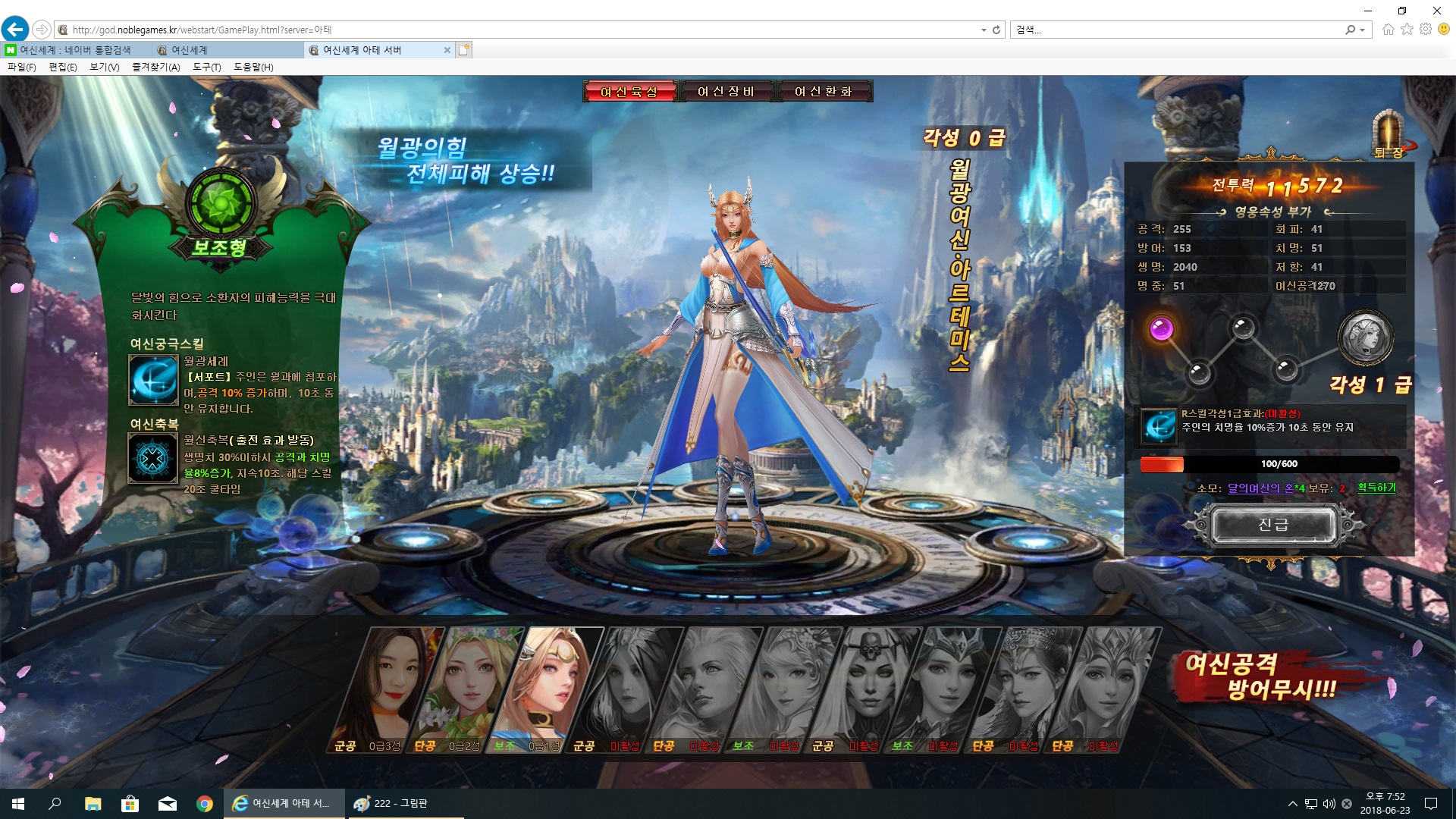Viewport: 1456px width, 819px height.
Task: Open the 도구(T) menu
Action: coord(207,67)
